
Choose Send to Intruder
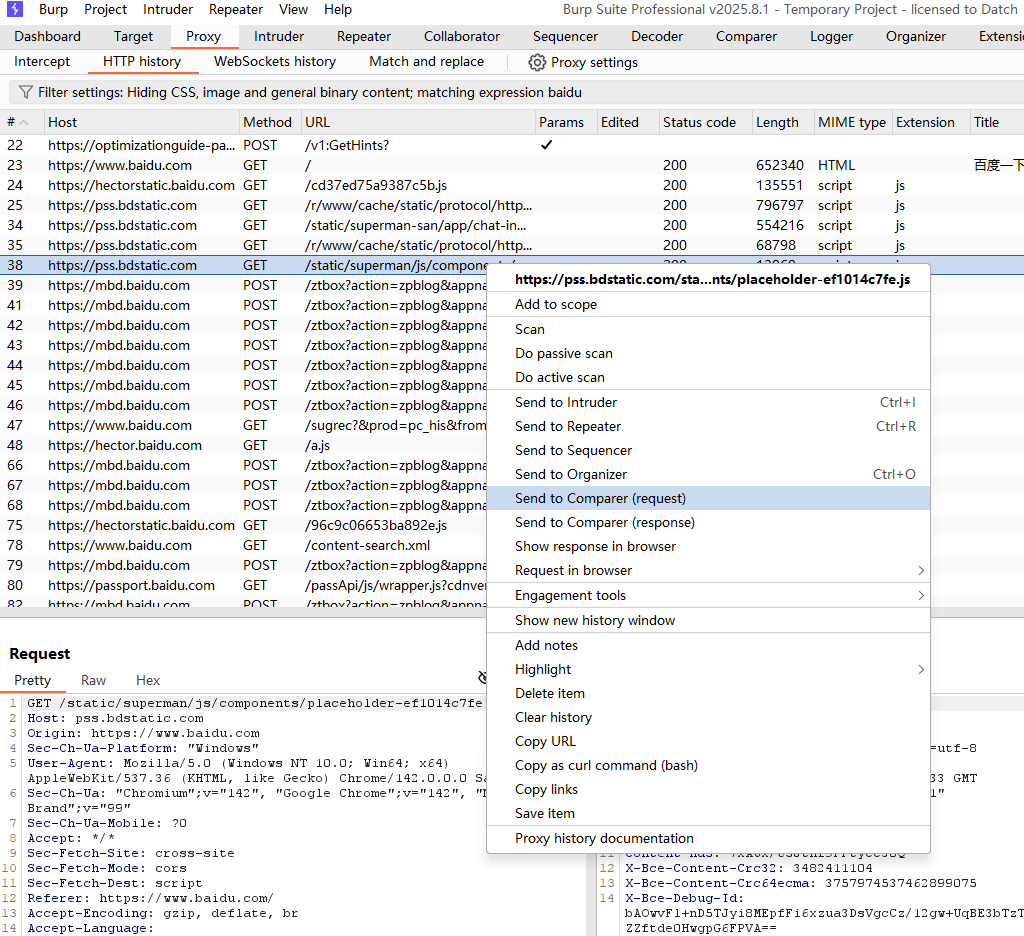coord(709,402)
